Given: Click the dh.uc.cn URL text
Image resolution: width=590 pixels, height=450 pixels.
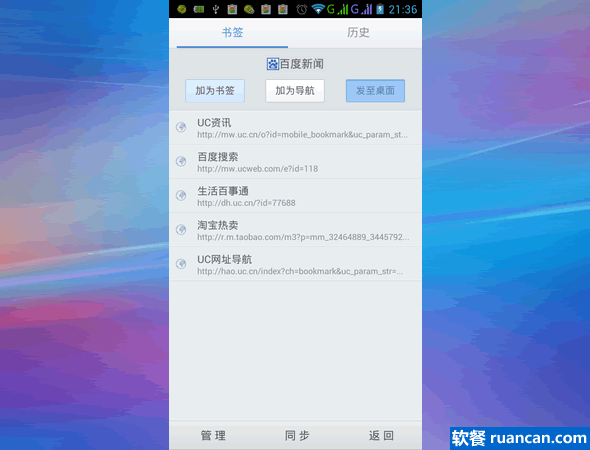Looking at the screenshot, I should (x=246, y=203).
